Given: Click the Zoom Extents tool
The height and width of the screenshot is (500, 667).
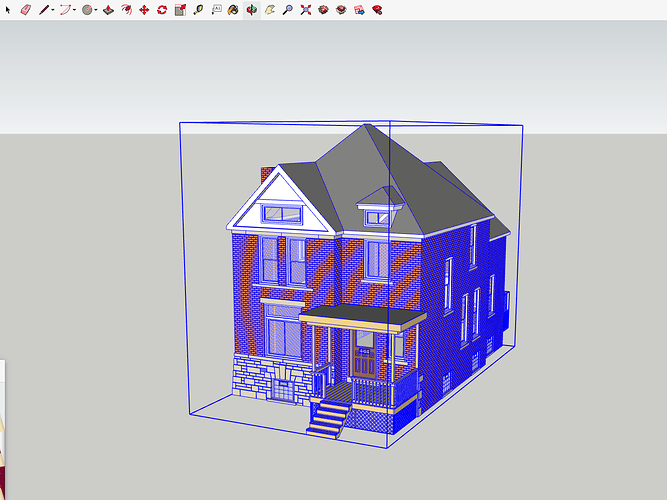Looking at the screenshot, I should (x=305, y=10).
